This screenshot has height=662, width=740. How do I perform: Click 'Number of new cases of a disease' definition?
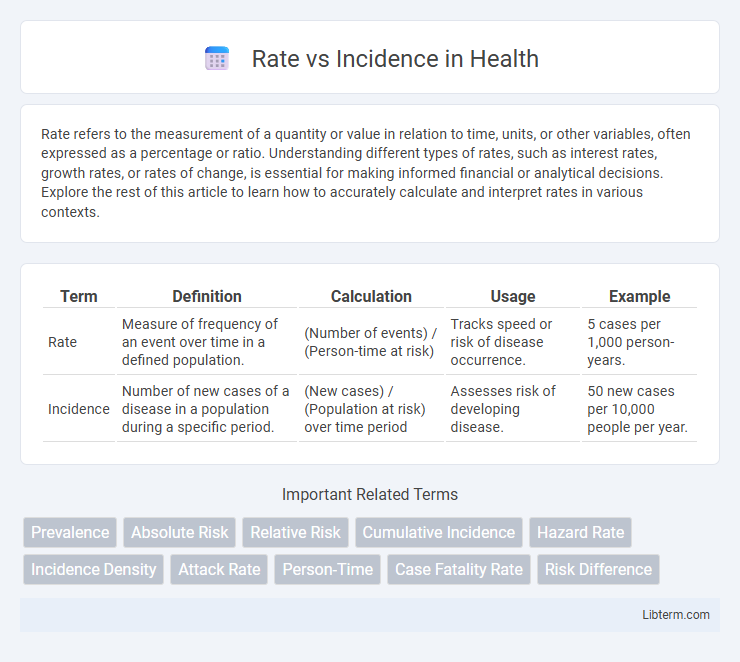(207, 409)
